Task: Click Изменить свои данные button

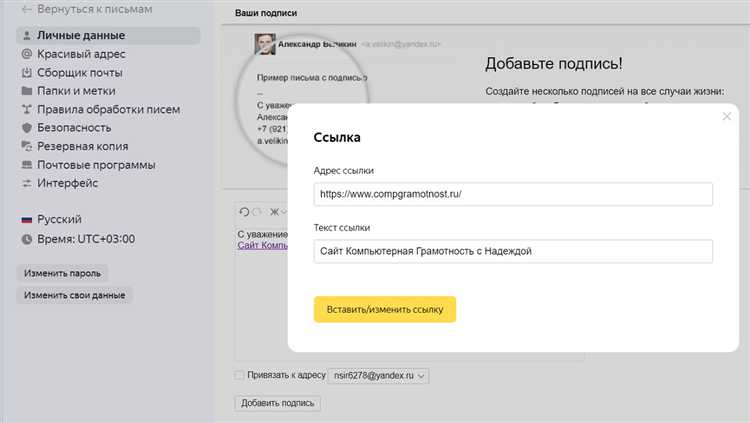Action: click(75, 295)
